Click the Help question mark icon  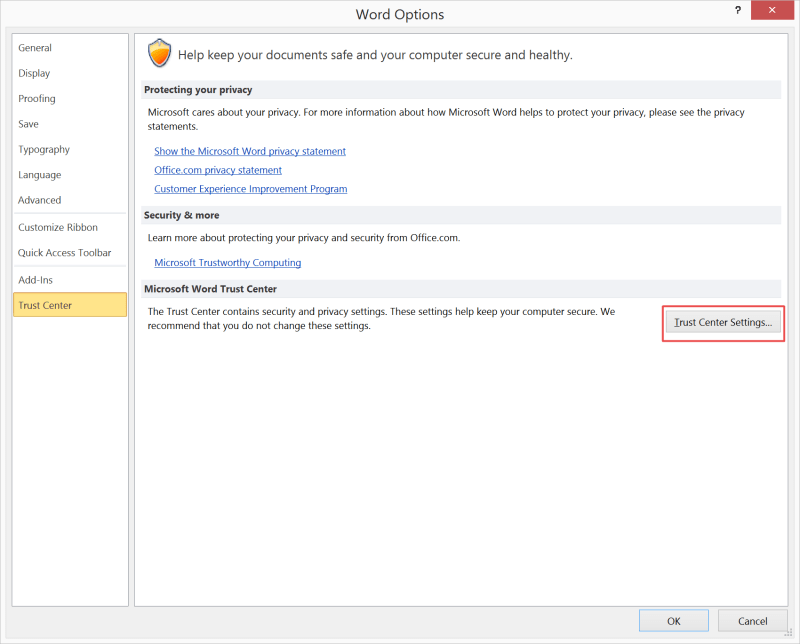coord(738,10)
